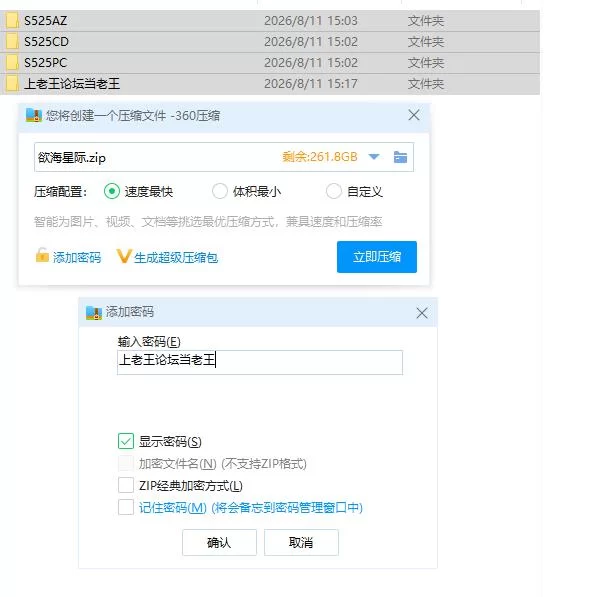Select the 上老王论坛当老王 folder name
Screen dimensions: 597x597
pos(72,83)
